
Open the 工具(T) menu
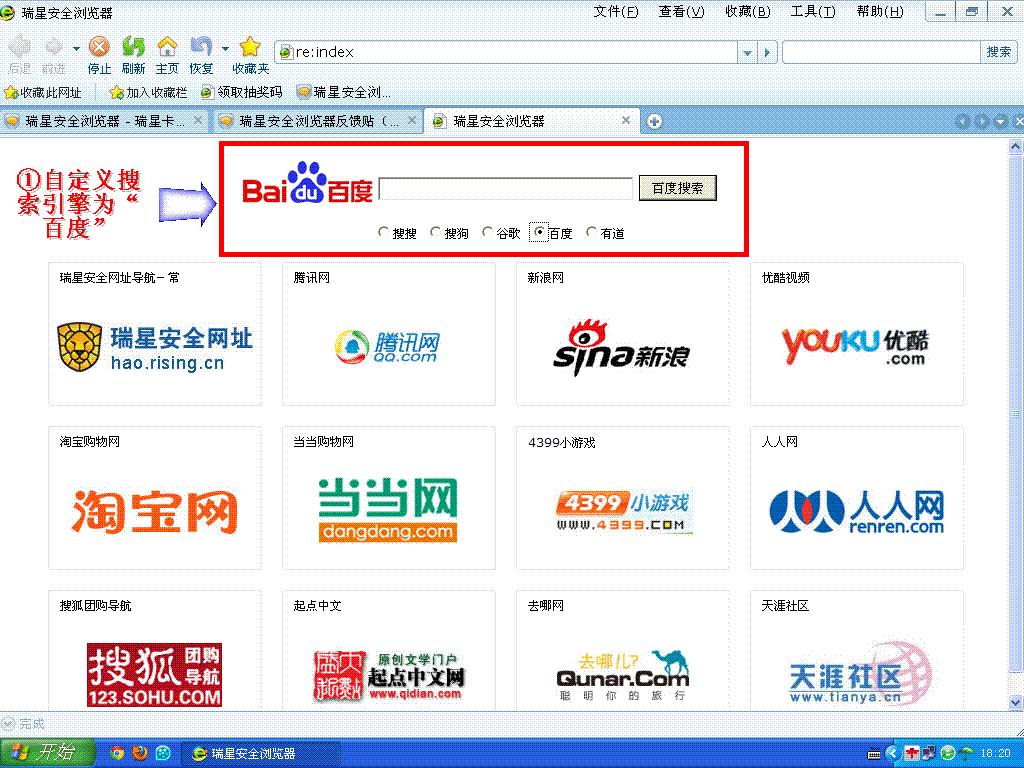click(812, 12)
